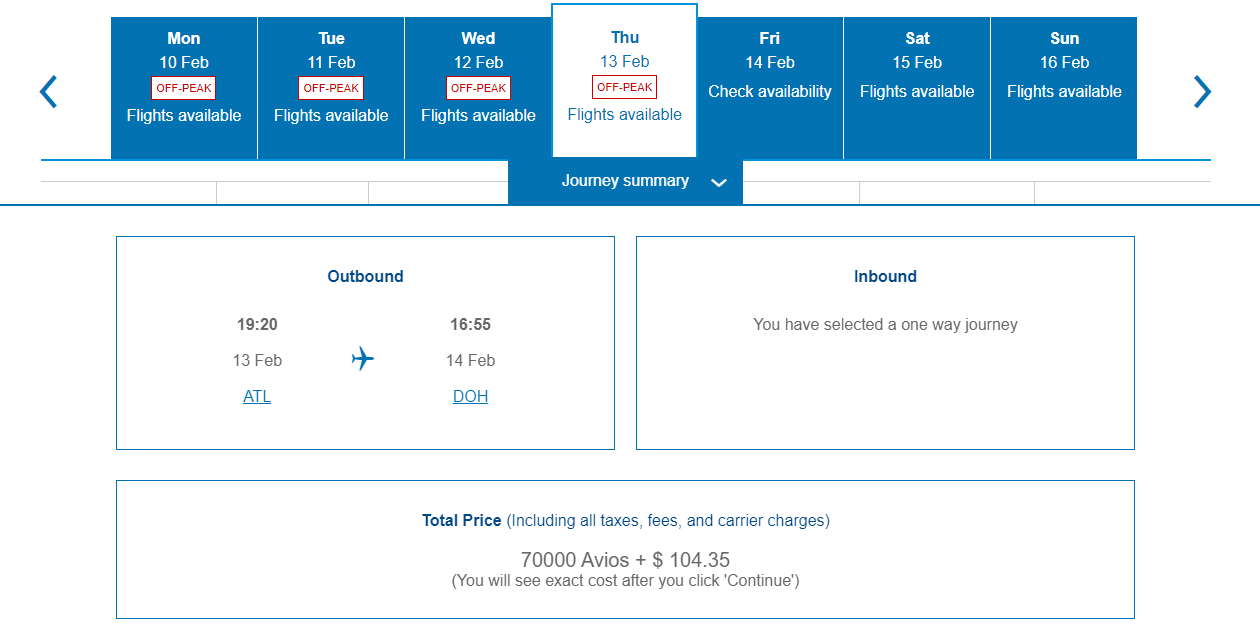
Task: Open the ATL airport link
Action: point(257,396)
